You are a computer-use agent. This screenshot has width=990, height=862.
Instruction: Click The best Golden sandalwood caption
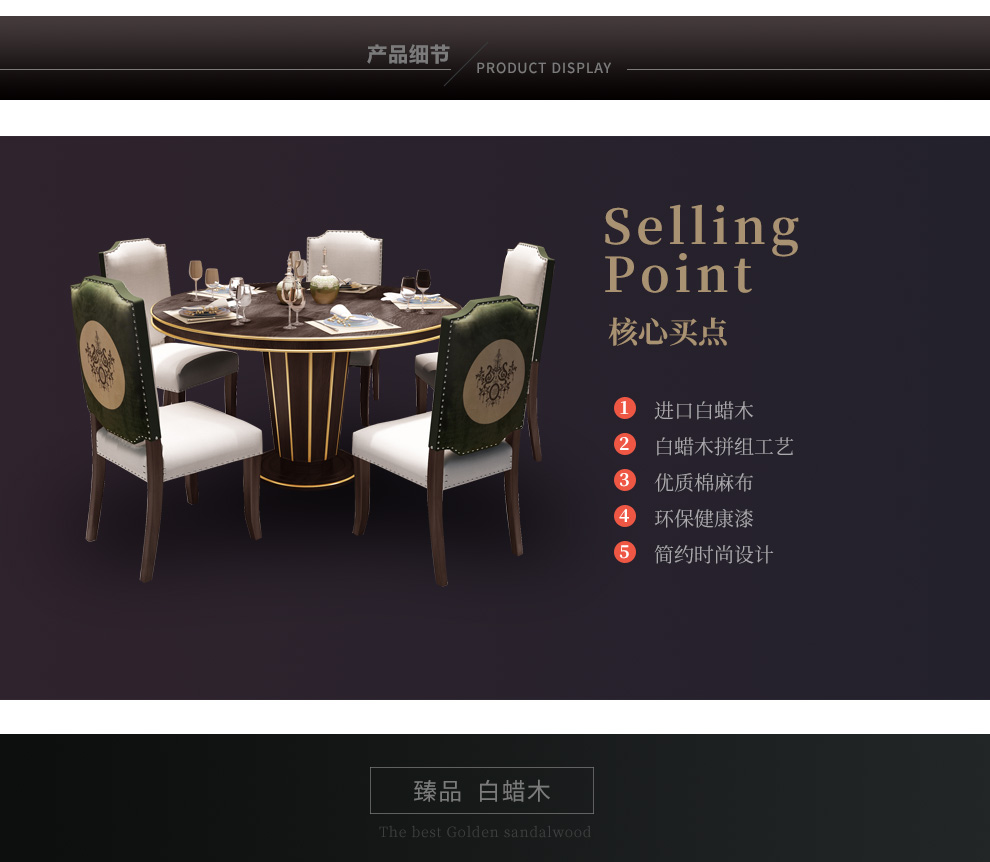click(485, 832)
